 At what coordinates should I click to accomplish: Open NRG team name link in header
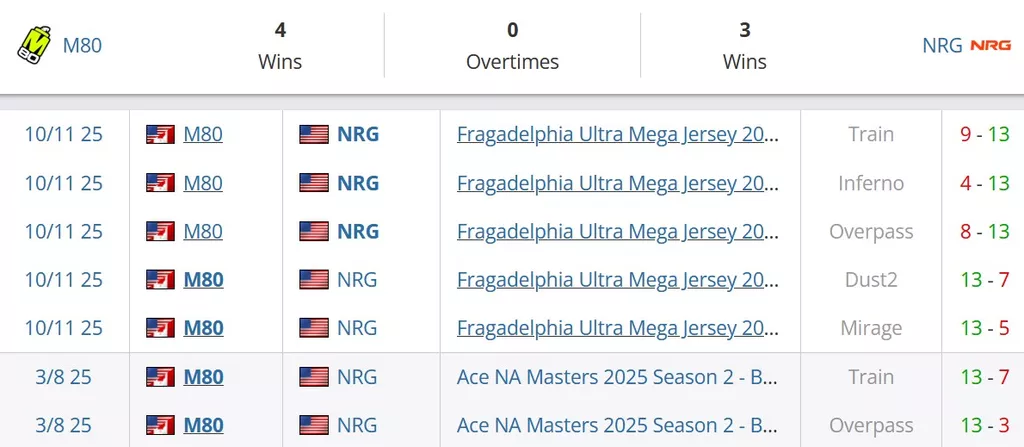(942, 45)
